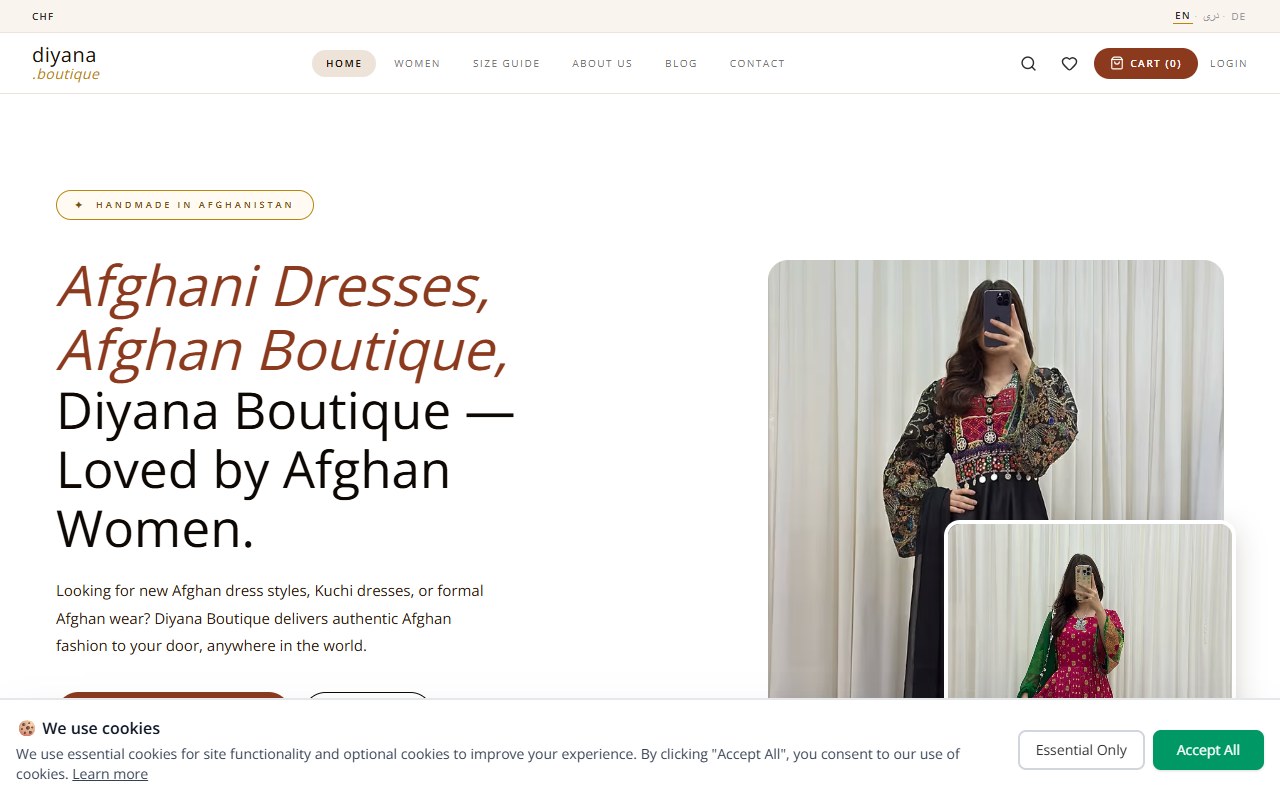Switch site language to DE

pyautogui.click(x=1238, y=17)
